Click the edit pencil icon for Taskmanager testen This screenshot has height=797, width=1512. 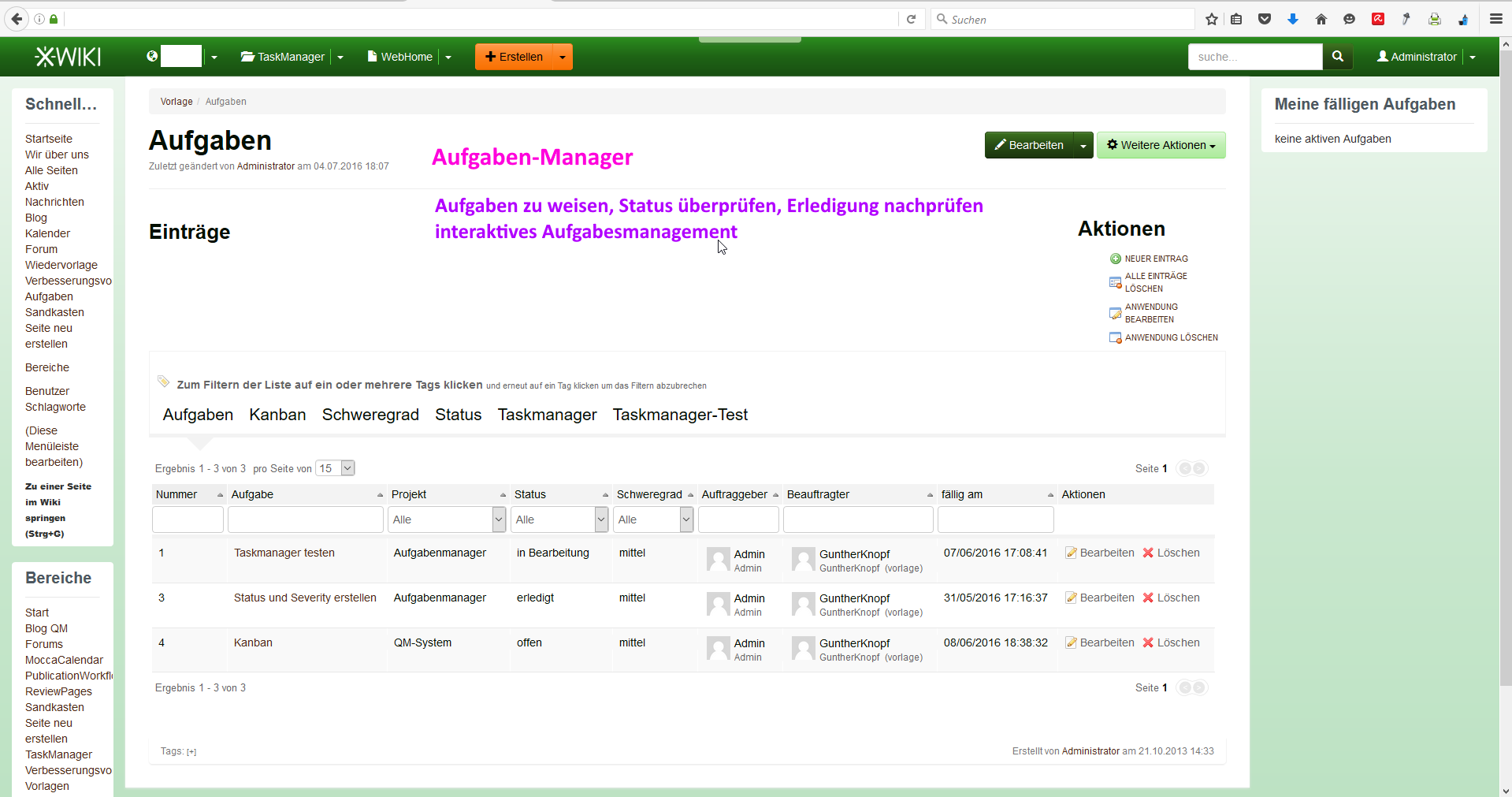[x=1071, y=553]
